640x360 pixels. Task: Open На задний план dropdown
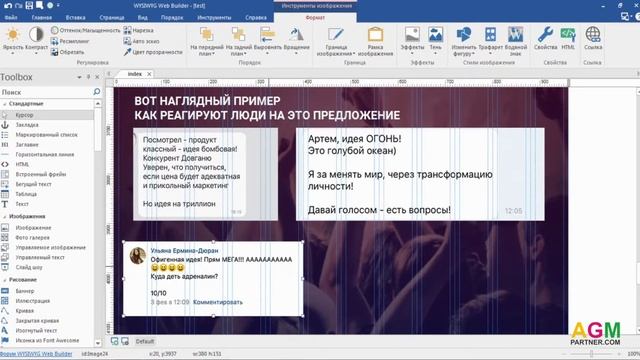pos(238,41)
